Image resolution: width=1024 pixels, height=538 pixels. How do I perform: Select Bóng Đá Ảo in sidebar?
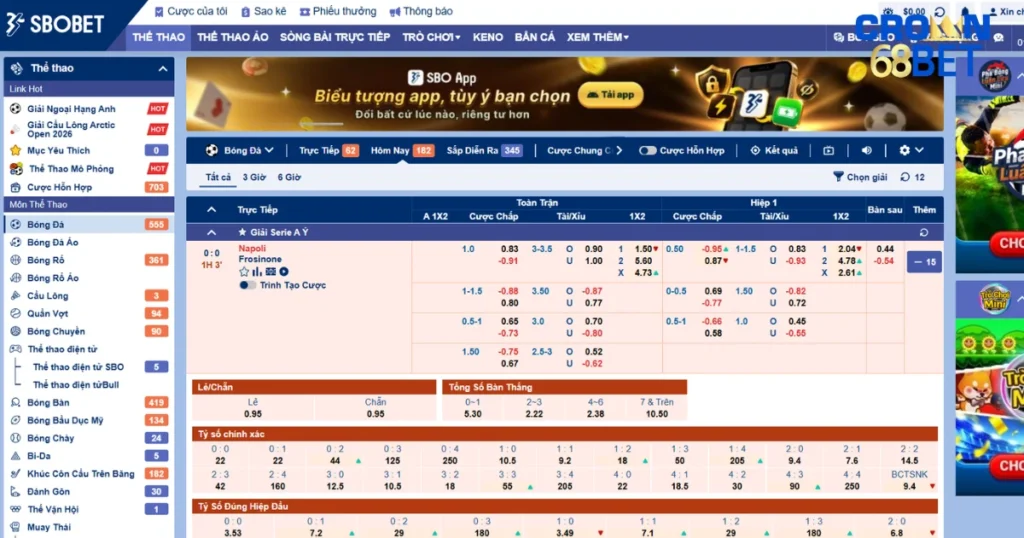coord(53,242)
